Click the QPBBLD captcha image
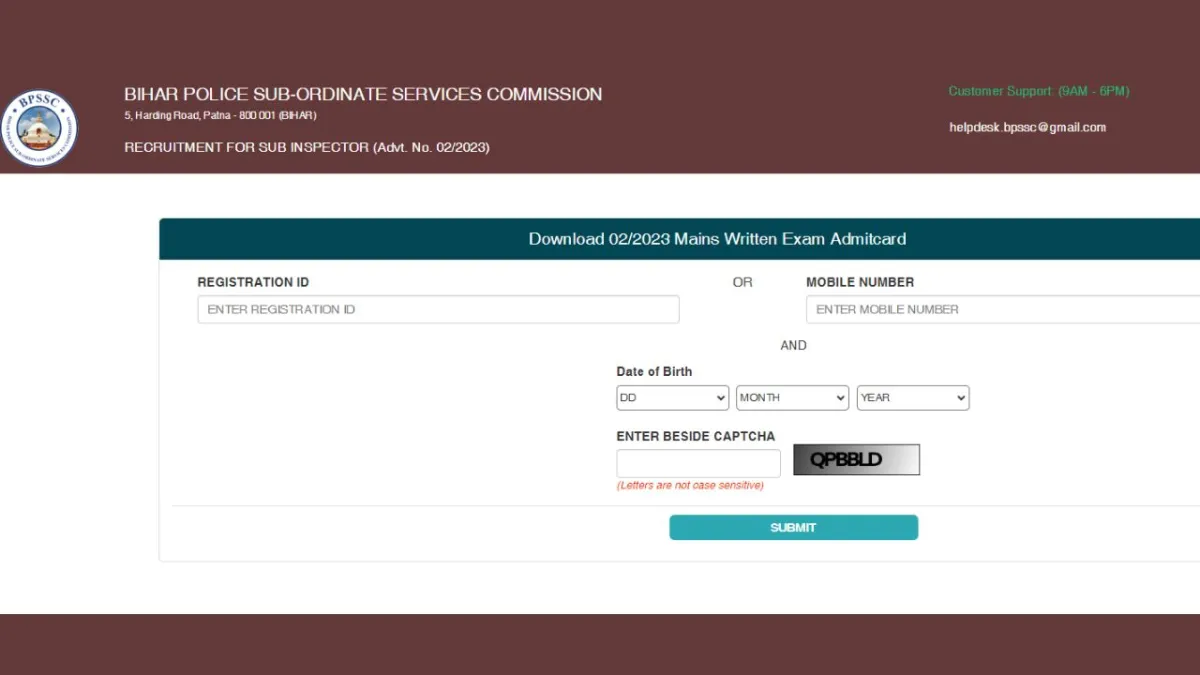Screen dimensions: 1200x675 pyautogui.click(x=856, y=460)
